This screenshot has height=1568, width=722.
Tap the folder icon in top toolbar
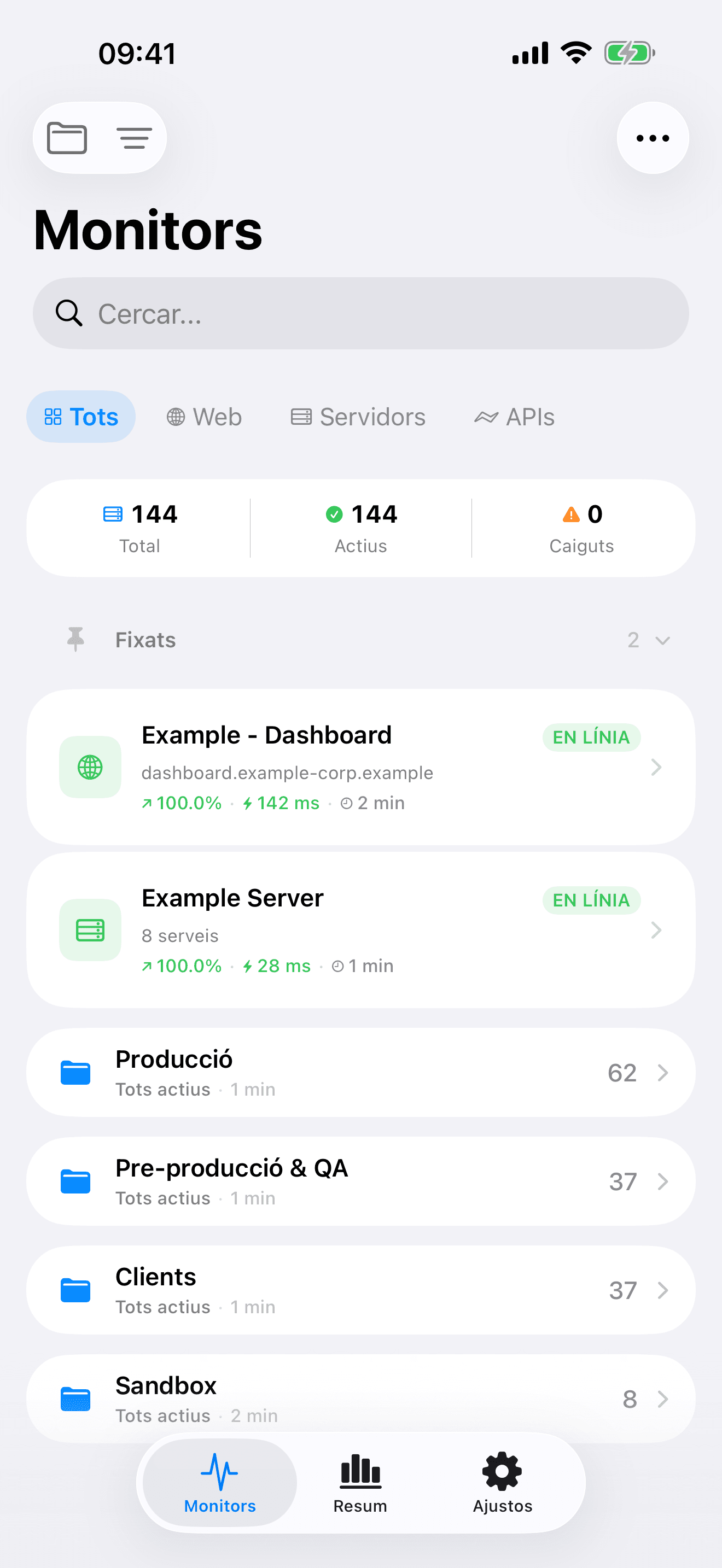pyautogui.click(x=67, y=138)
